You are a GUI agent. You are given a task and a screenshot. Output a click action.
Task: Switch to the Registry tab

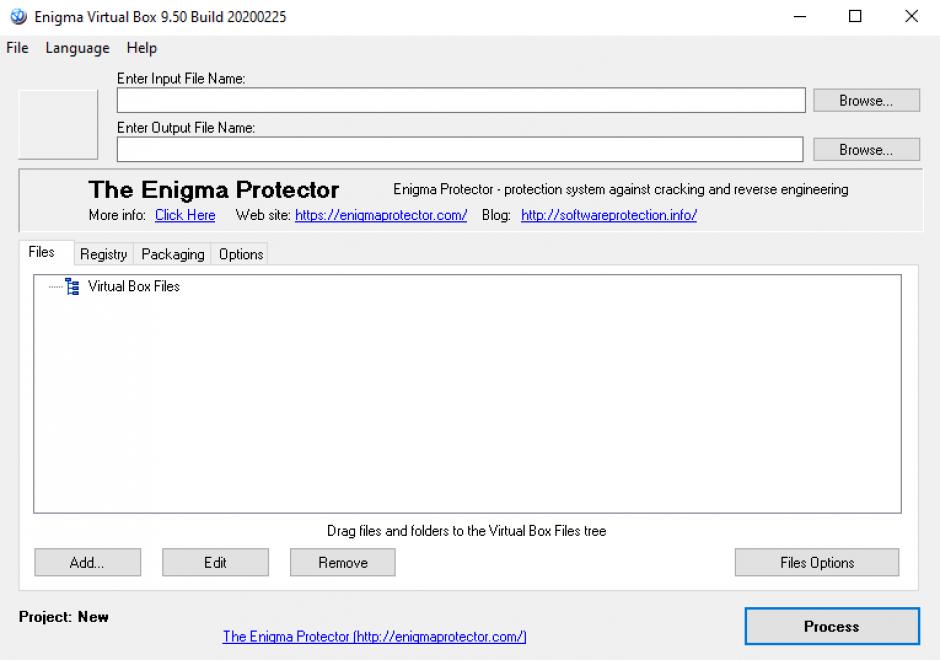104,254
